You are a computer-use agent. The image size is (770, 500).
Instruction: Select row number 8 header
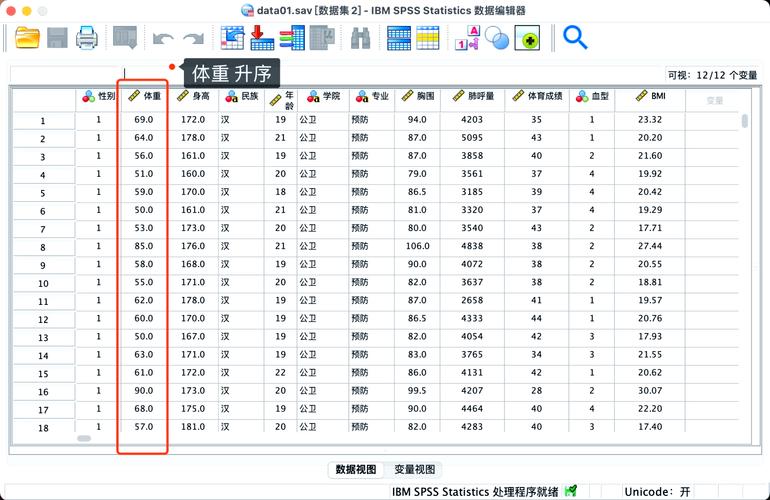43,248
